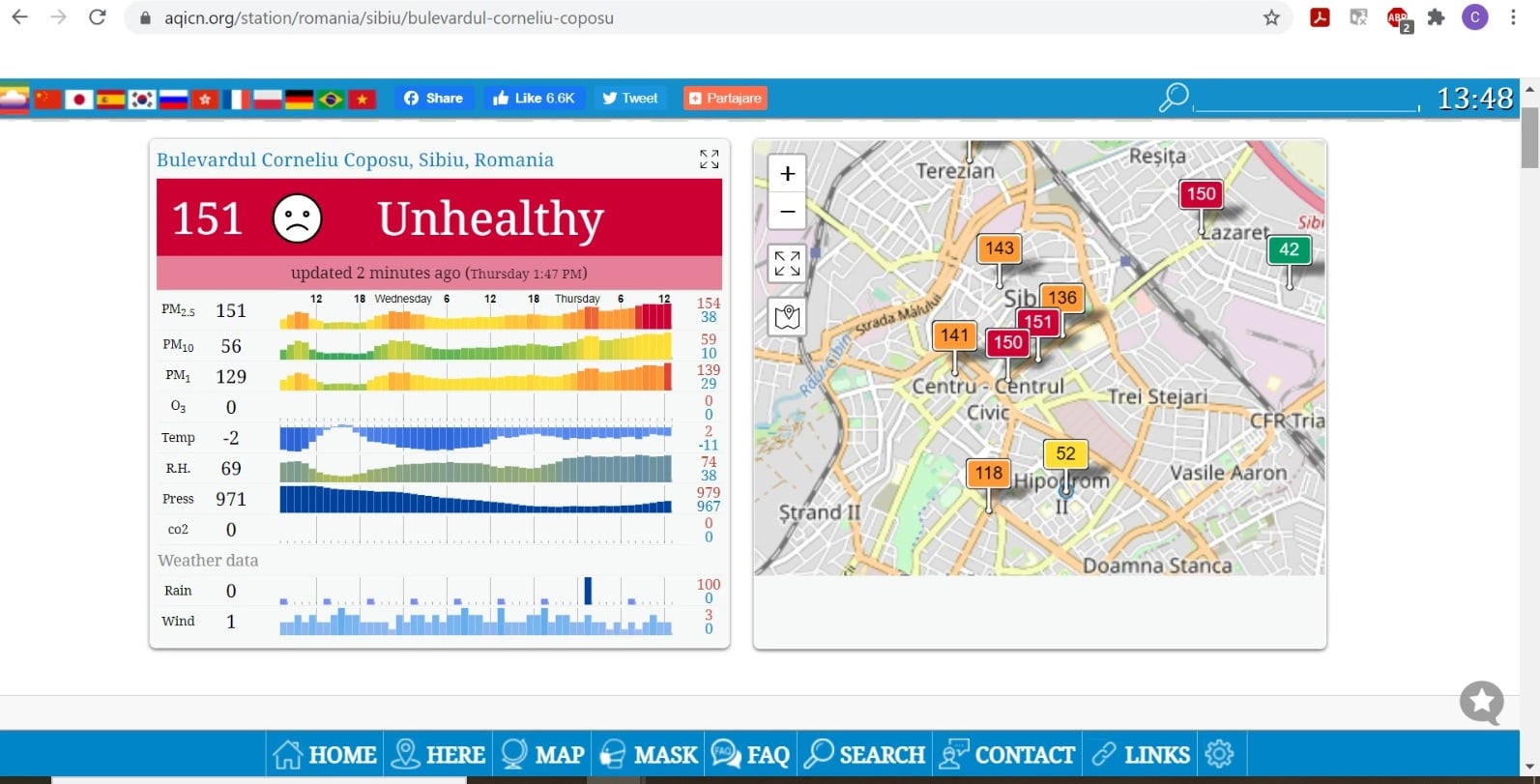Select the Spanish flag language
Image resolution: width=1540 pixels, height=784 pixels.
110,99
